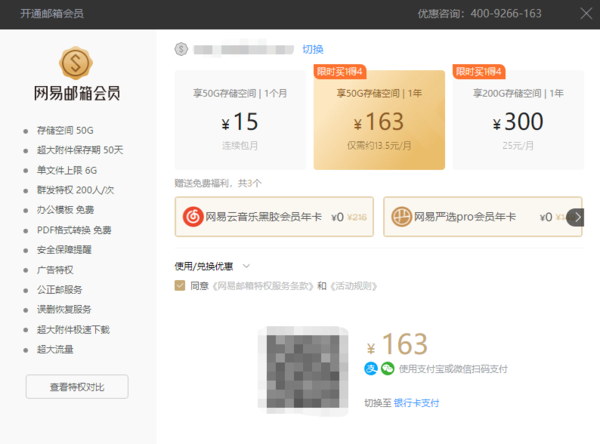Choose the ¥300 one-year 200G plan
Image resolution: width=600 pixels, height=444 pixels.
click(517, 113)
